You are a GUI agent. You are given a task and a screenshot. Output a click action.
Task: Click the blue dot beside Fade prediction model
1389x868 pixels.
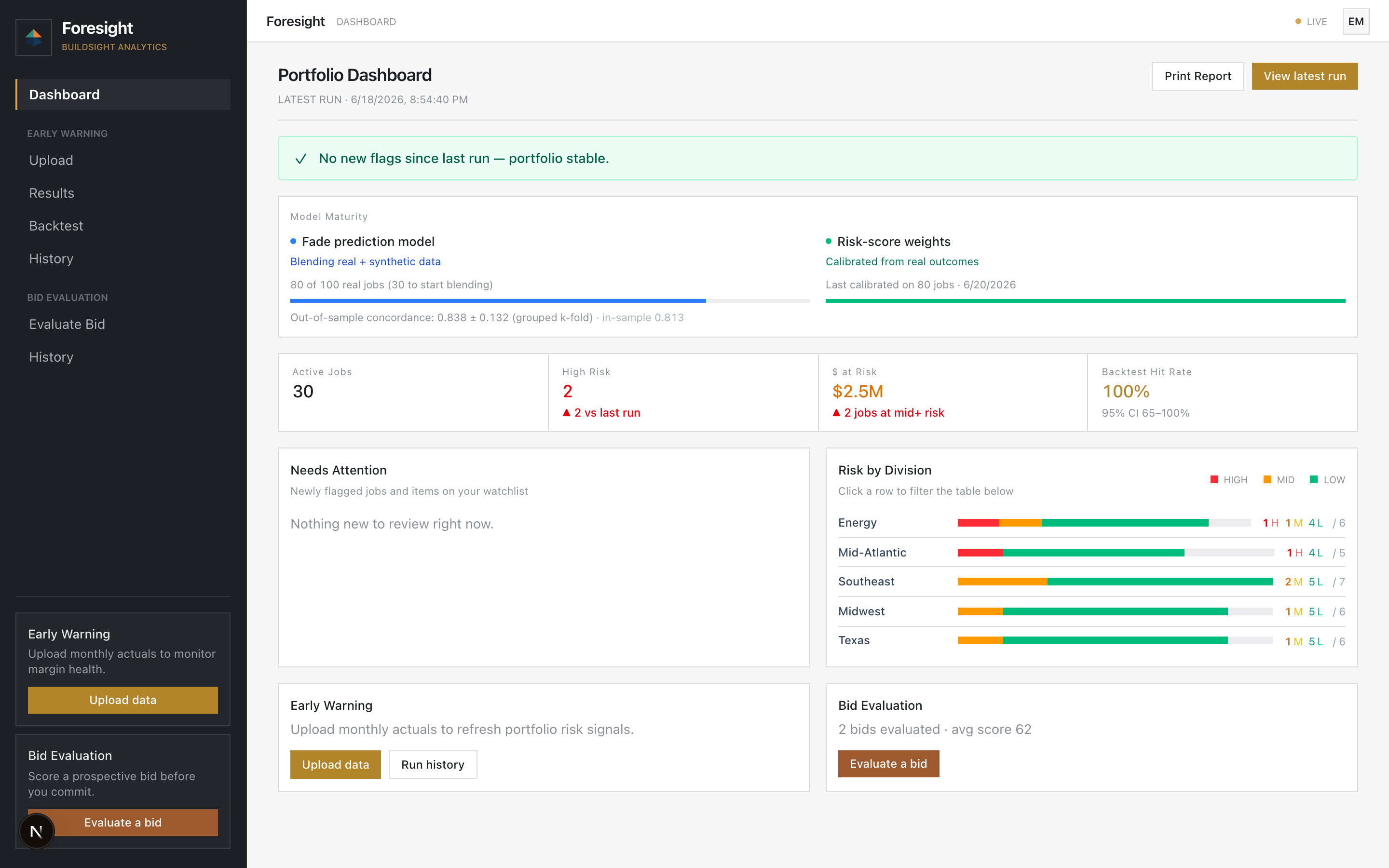[x=293, y=241]
